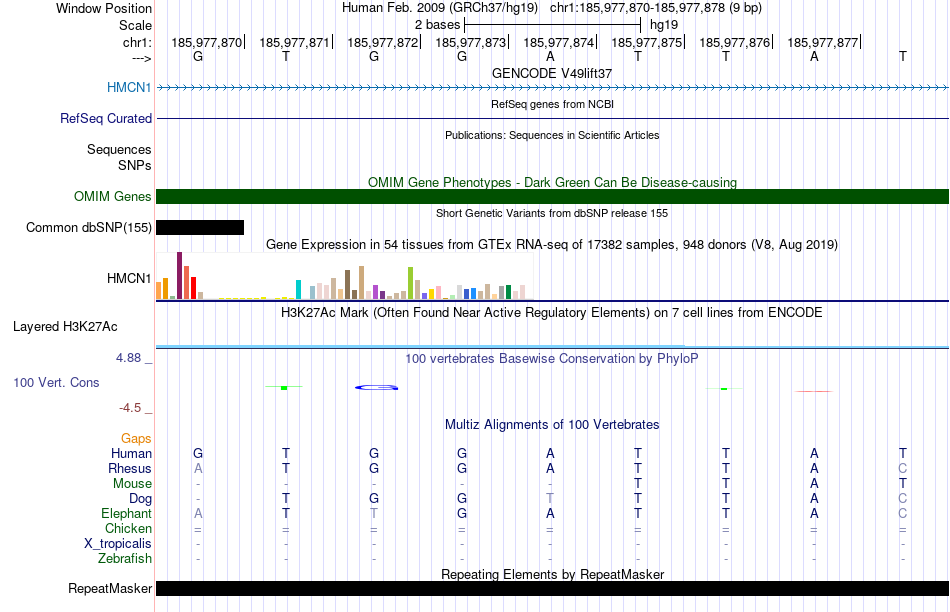Image resolution: width=950 pixels, height=612 pixels.
Task: Click the red negative PhyloP conservation mark
Action: (814, 391)
